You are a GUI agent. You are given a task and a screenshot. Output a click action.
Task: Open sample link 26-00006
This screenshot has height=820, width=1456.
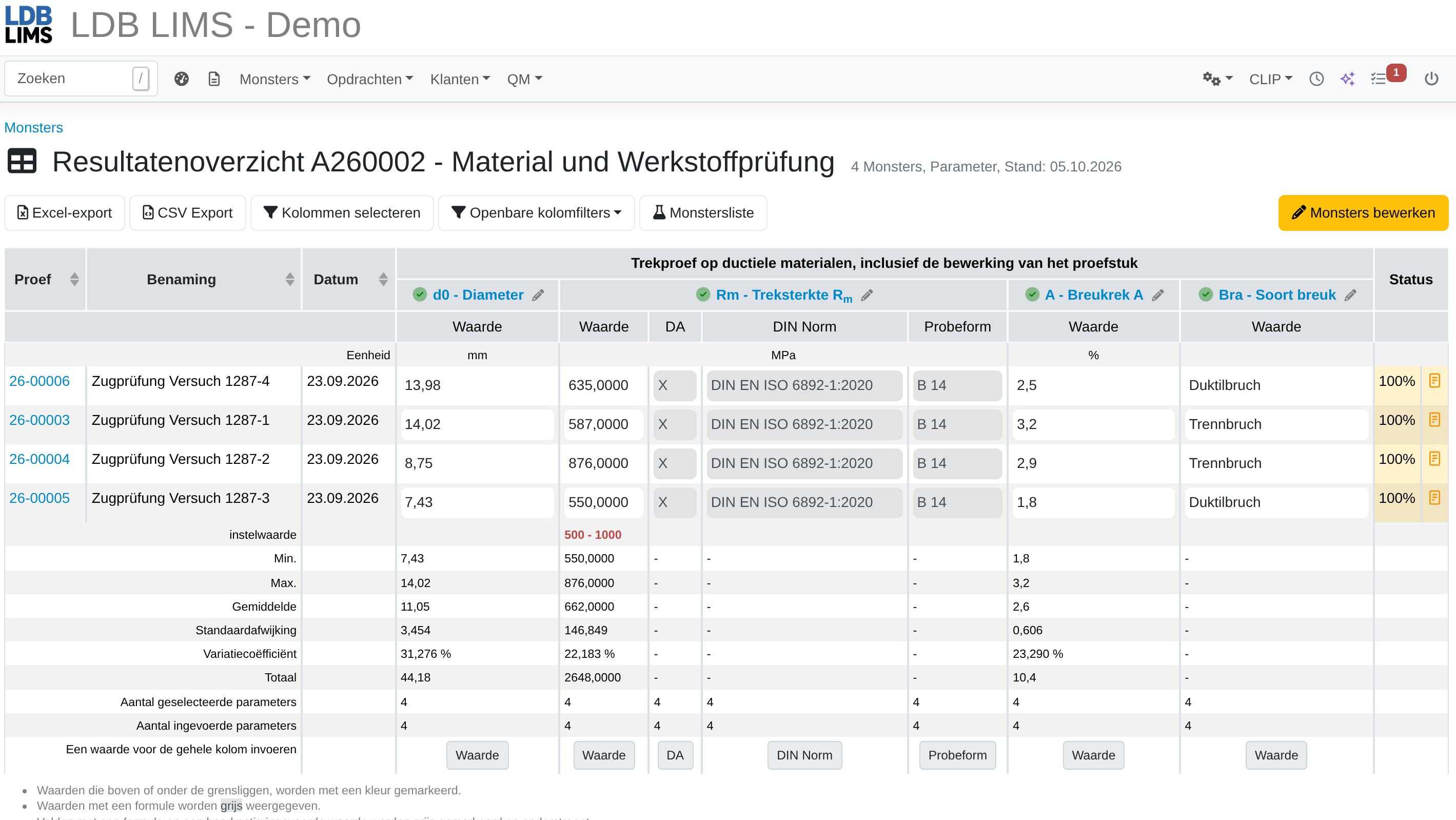click(x=40, y=381)
